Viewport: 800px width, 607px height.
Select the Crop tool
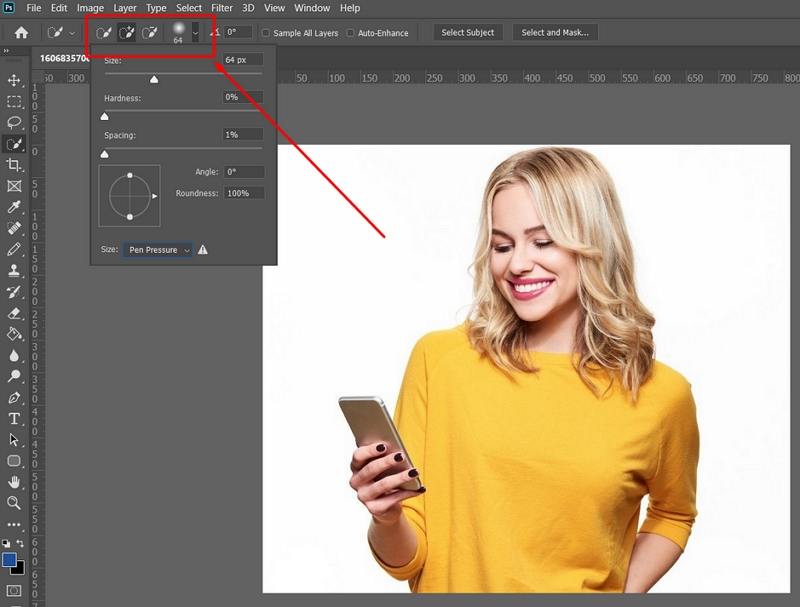coord(14,165)
